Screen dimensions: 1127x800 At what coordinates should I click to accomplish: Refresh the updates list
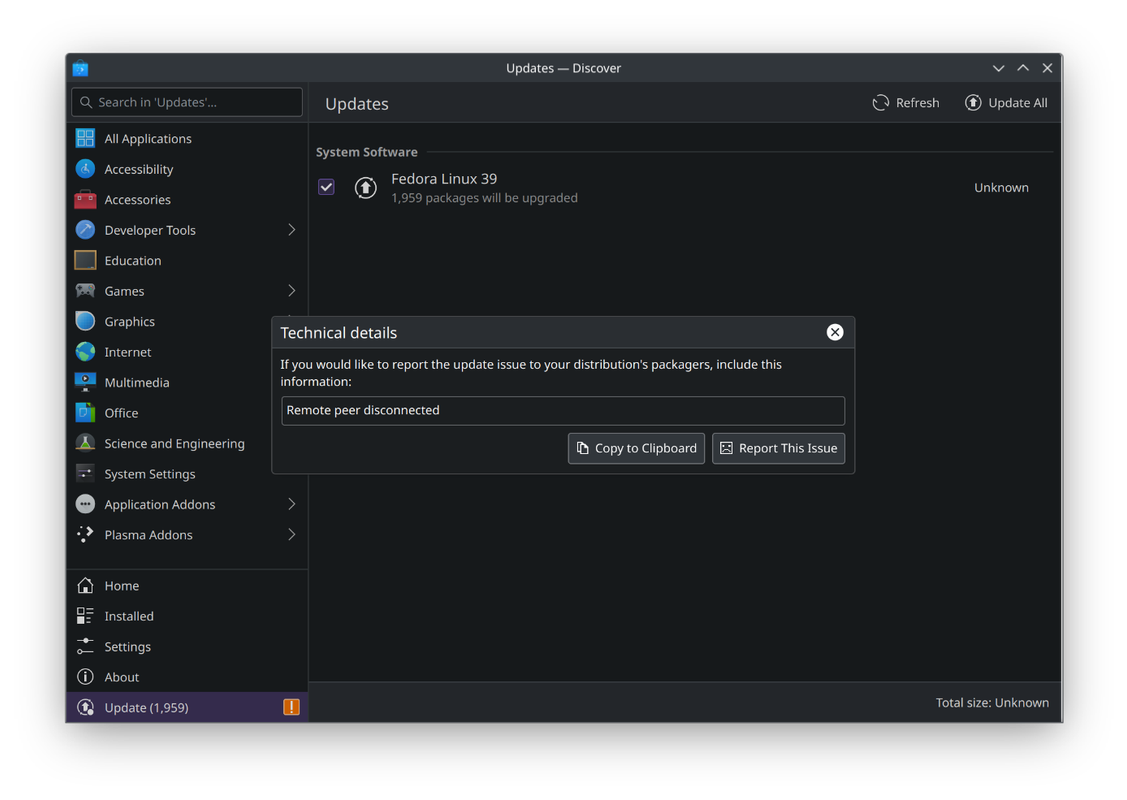click(x=906, y=103)
